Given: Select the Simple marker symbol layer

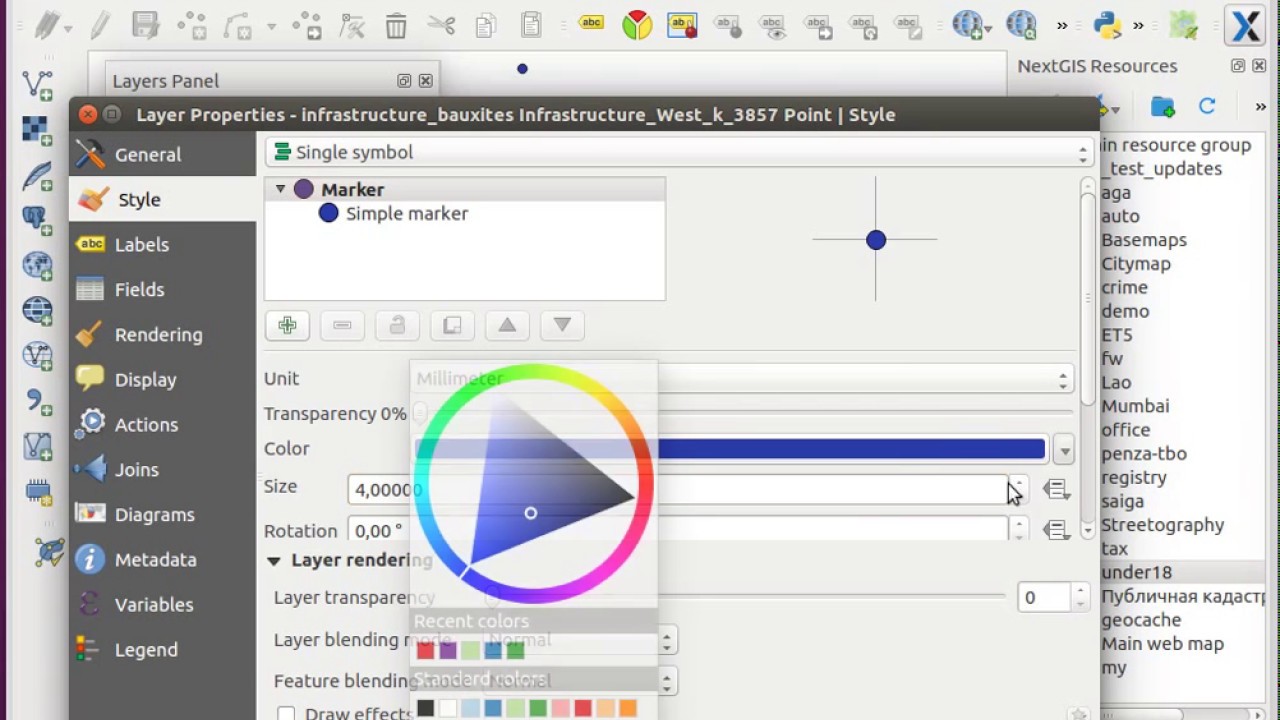Looking at the screenshot, I should coord(406,213).
